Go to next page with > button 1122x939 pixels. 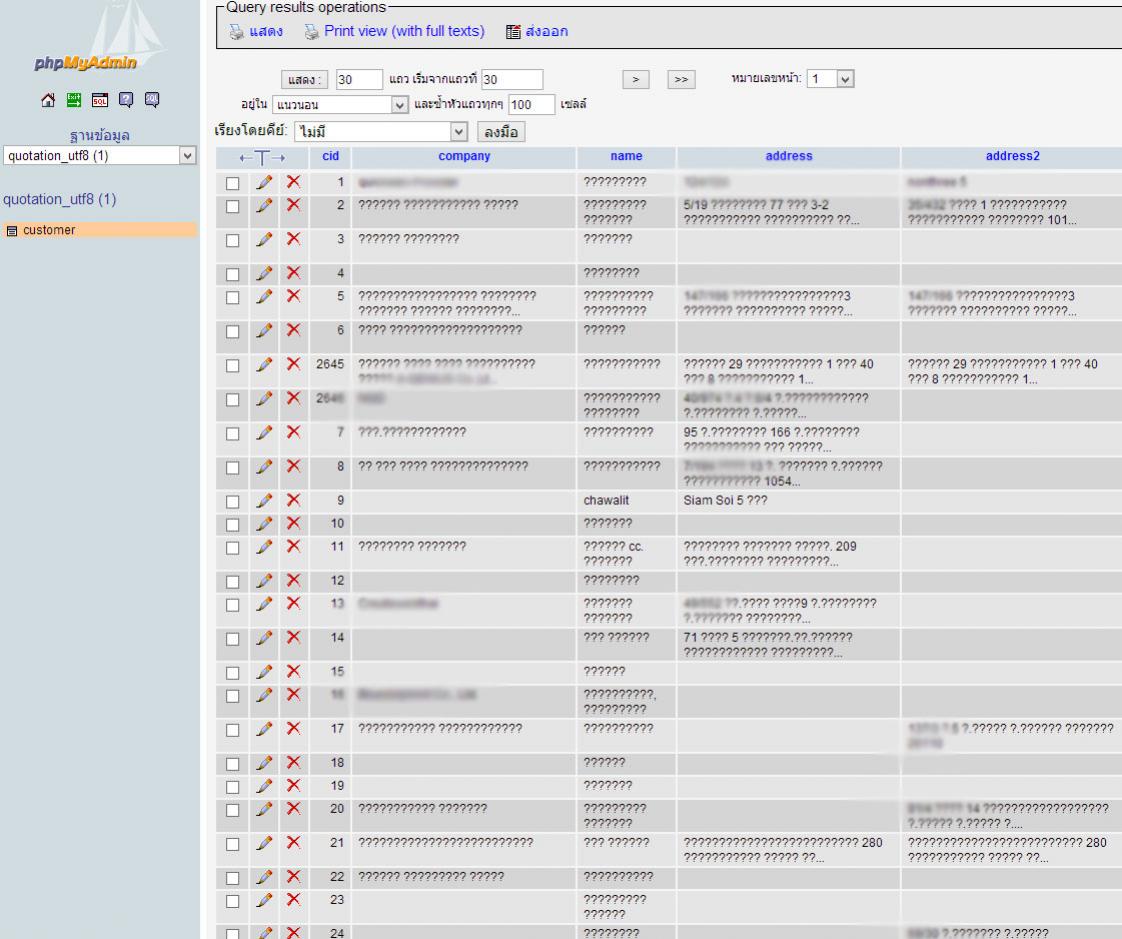[635, 79]
